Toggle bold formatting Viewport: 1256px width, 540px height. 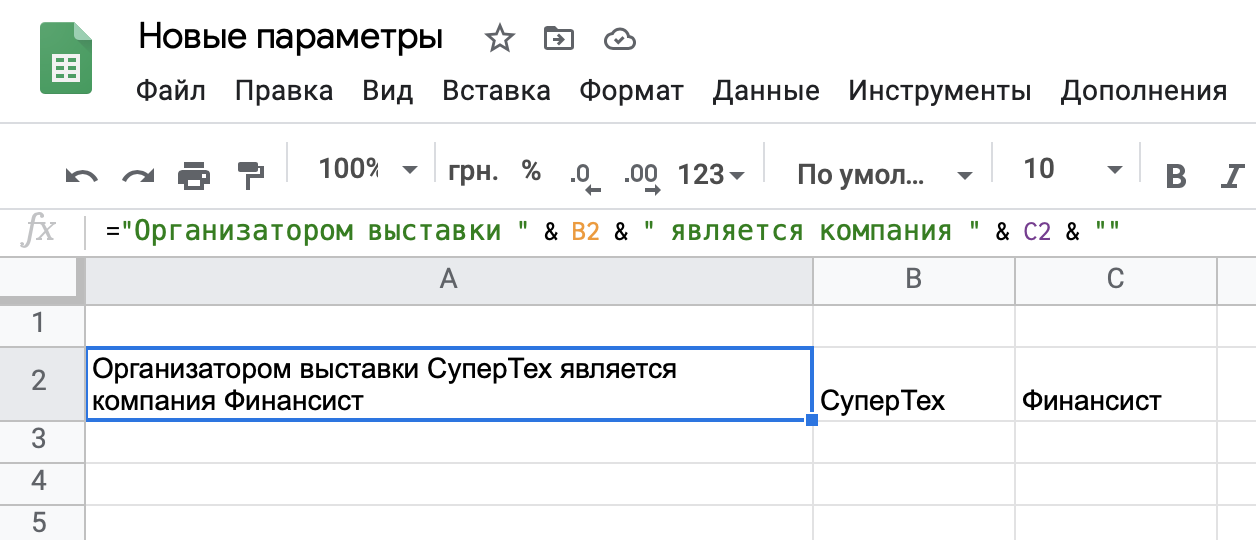[x=1177, y=177]
